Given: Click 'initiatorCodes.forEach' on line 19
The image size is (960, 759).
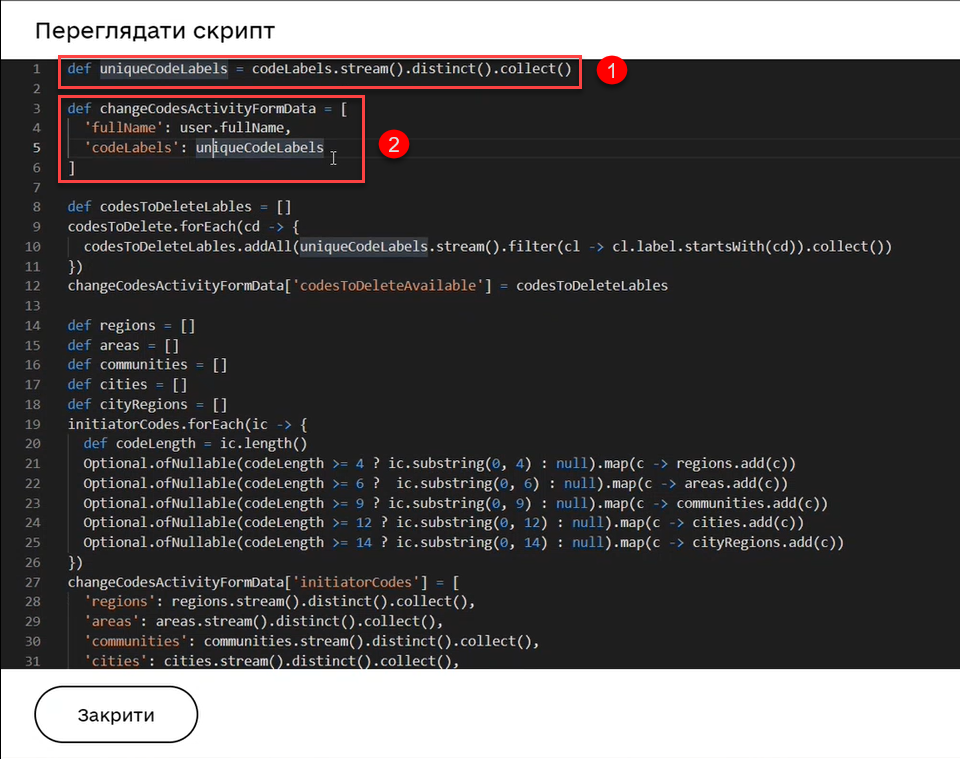Looking at the screenshot, I should click(156, 424).
